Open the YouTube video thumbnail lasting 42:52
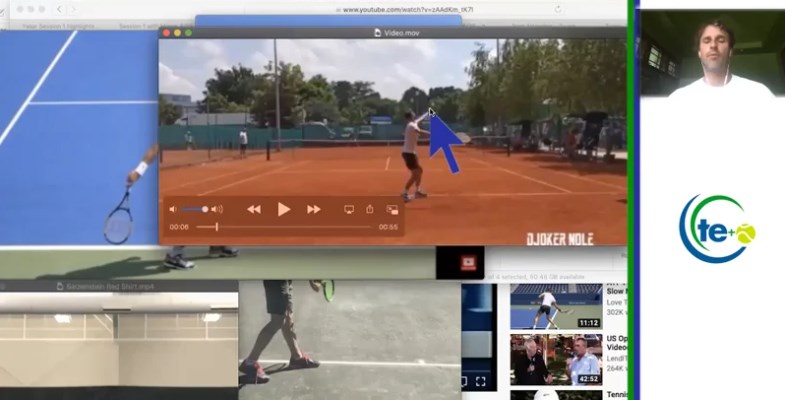This screenshot has height=400, width=785. [556, 360]
